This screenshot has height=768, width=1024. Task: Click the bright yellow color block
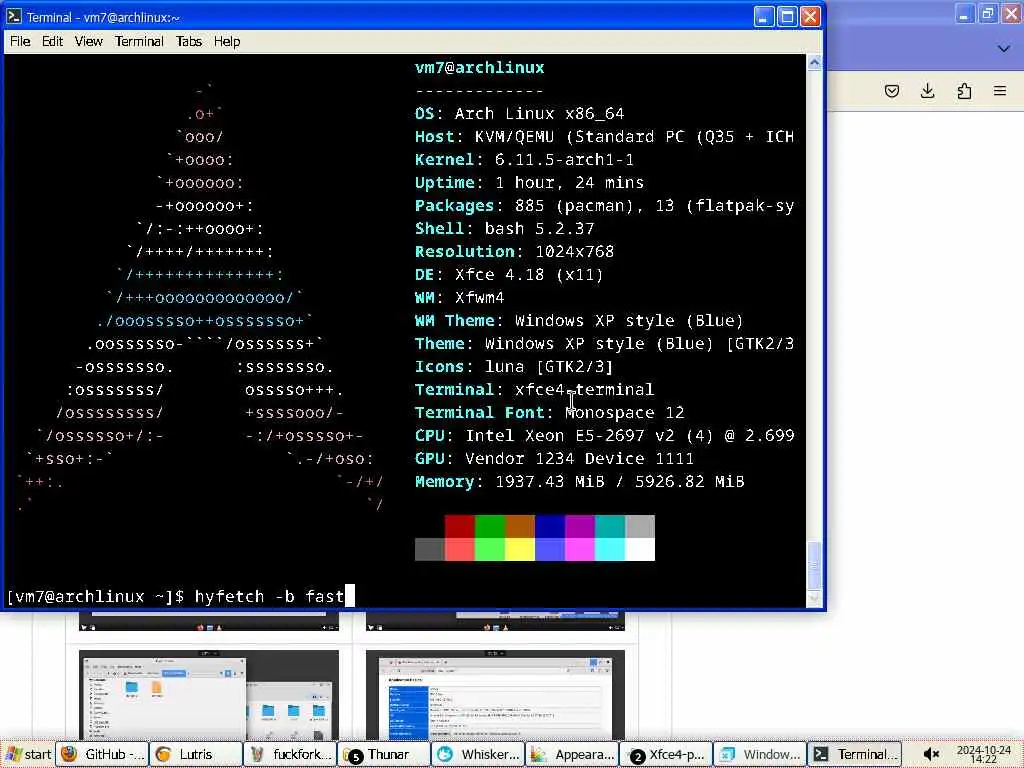coord(520,549)
